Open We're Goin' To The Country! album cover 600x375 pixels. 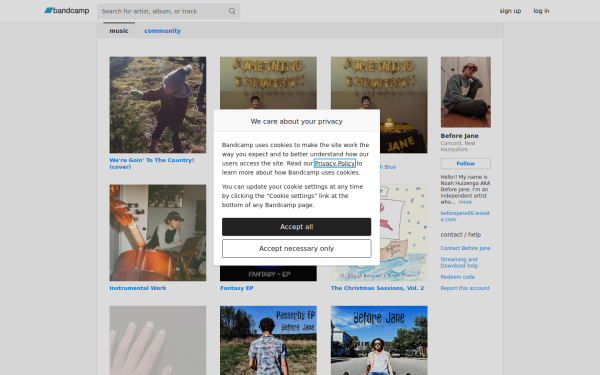(158, 105)
